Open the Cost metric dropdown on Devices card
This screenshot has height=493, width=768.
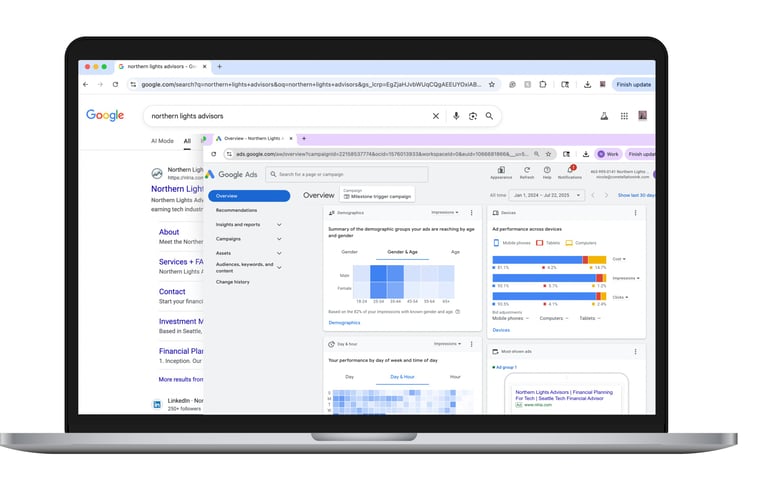click(619, 259)
